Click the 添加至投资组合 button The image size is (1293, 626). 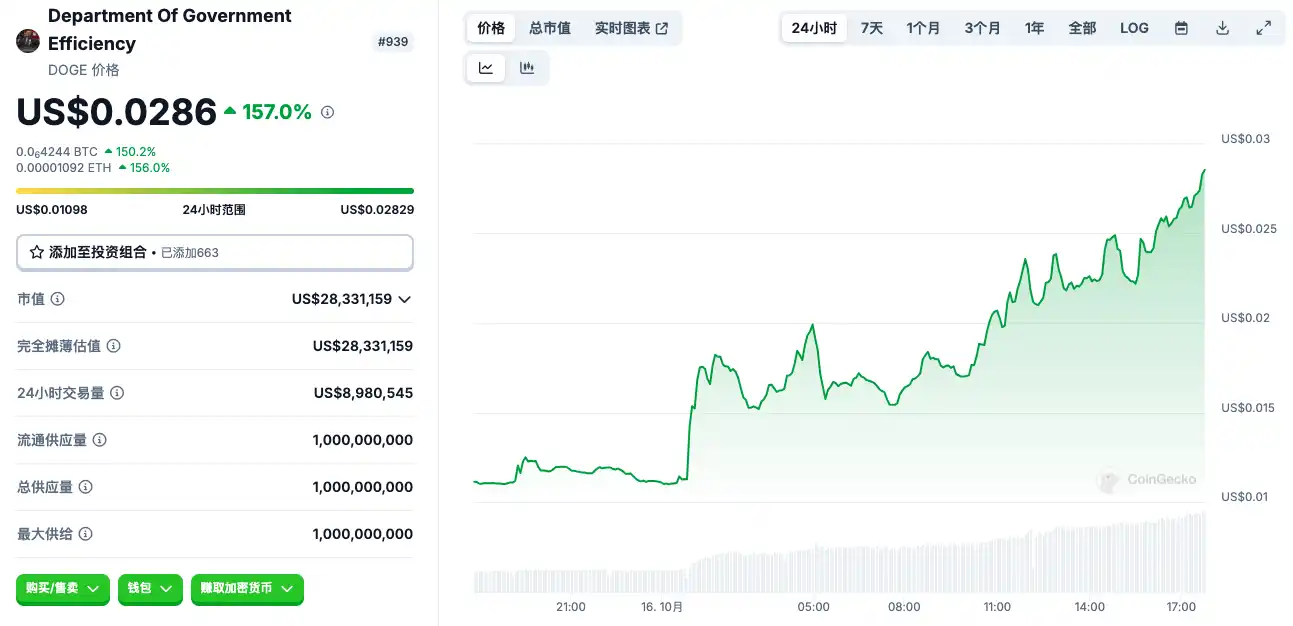pyautogui.click(x=215, y=253)
